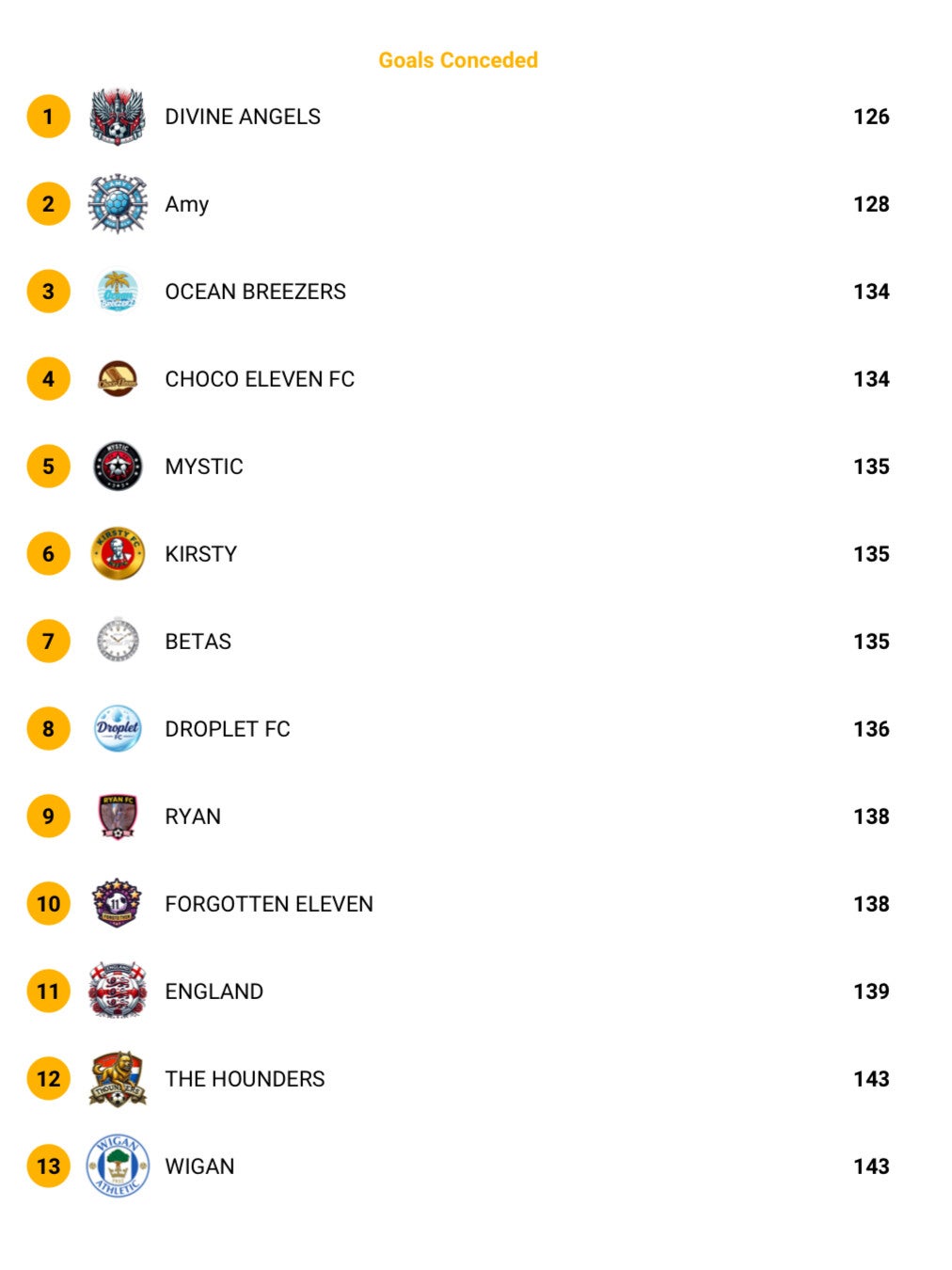Click the yellow rank 13 circle
952x1270 pixels.
tap(48, 1167)
